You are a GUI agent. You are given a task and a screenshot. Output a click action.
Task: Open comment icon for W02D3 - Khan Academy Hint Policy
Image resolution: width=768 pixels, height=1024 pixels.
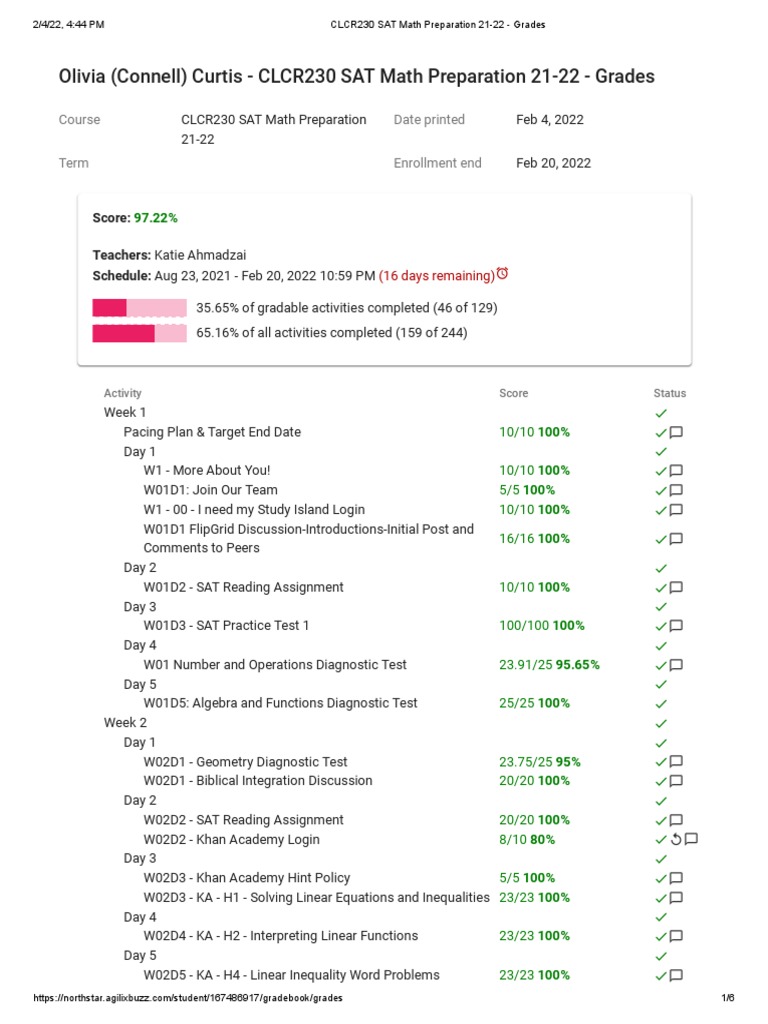pos(676,878)
